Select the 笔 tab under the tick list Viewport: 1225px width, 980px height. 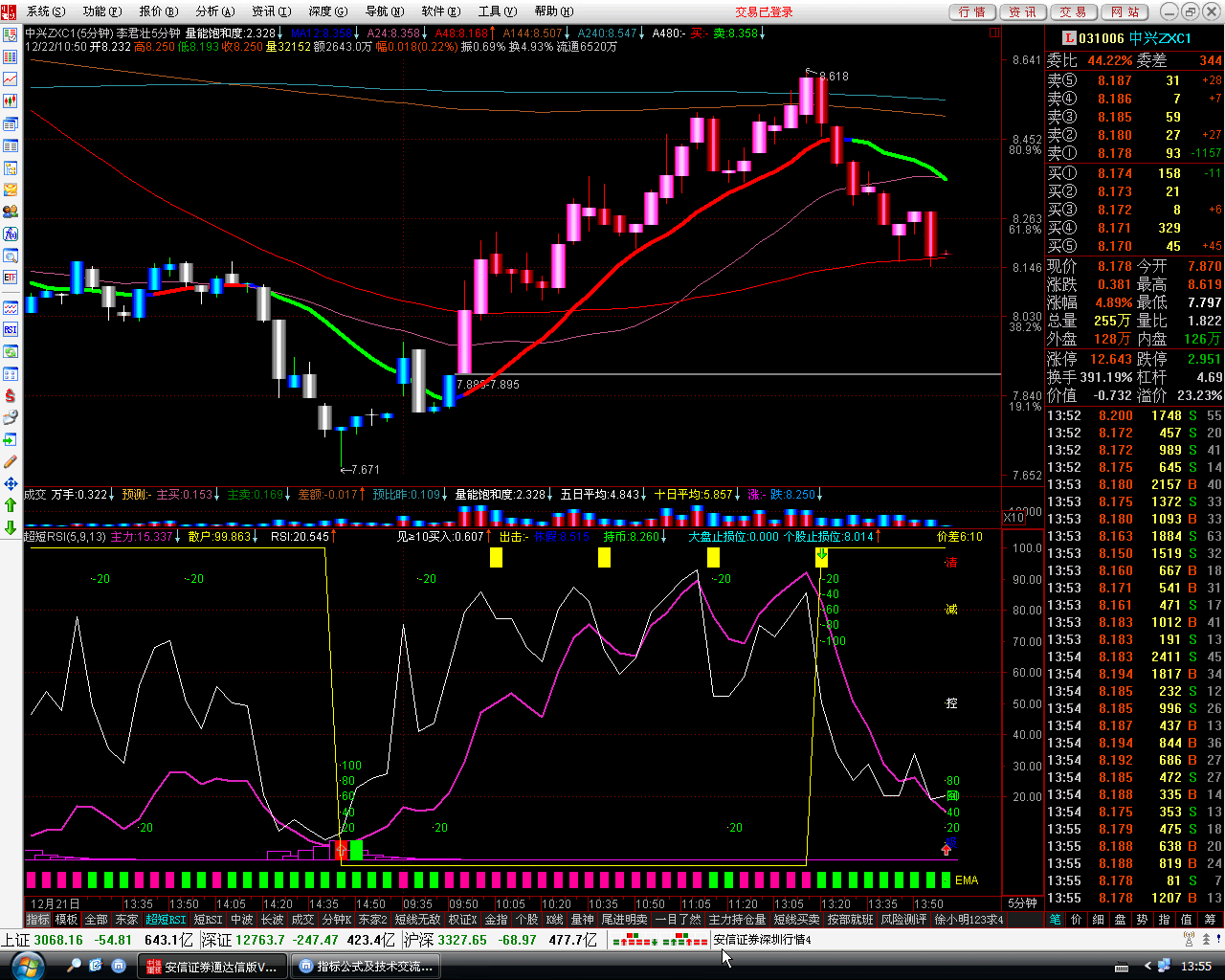(x=1055, y=920)
